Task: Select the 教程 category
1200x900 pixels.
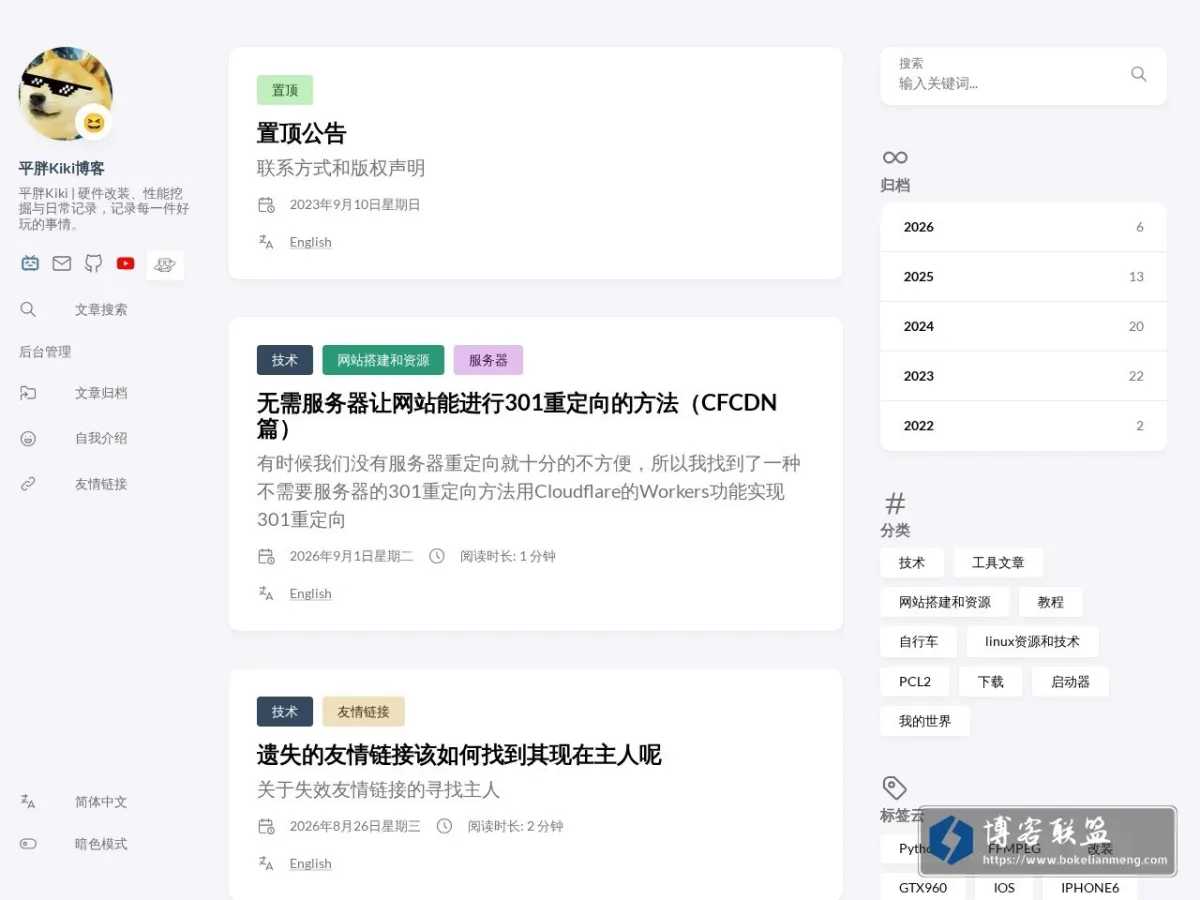Action: pyautogui.click(x=1051, y=602)
